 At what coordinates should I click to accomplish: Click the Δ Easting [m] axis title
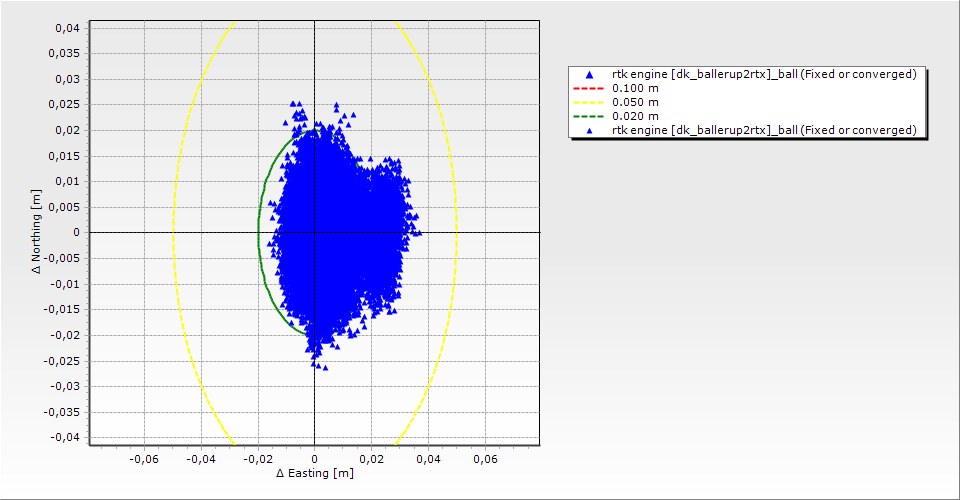[314, 473]
